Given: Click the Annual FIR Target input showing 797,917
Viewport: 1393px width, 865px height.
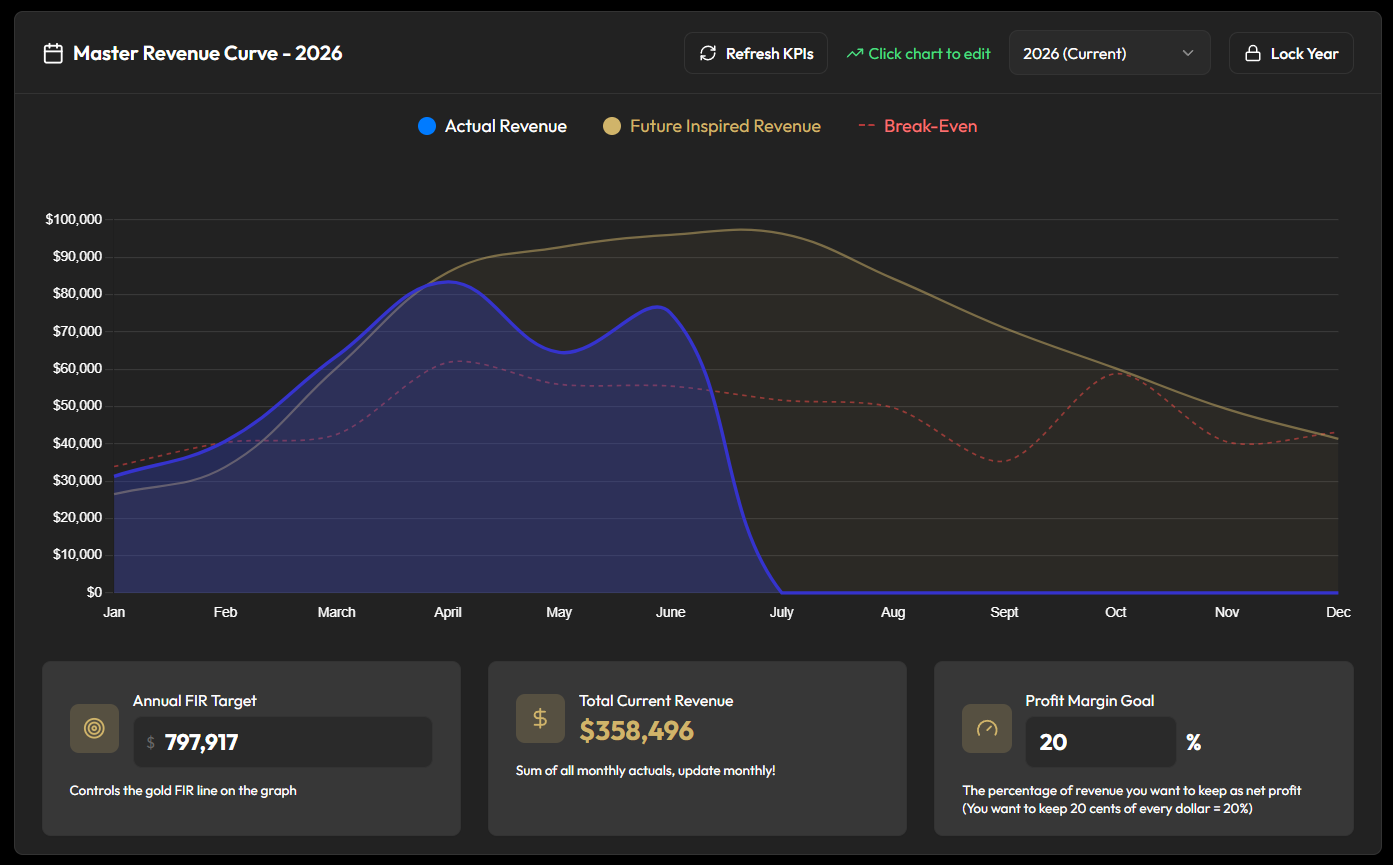Looking at the screenshot, I should click(x=283, y=742).
